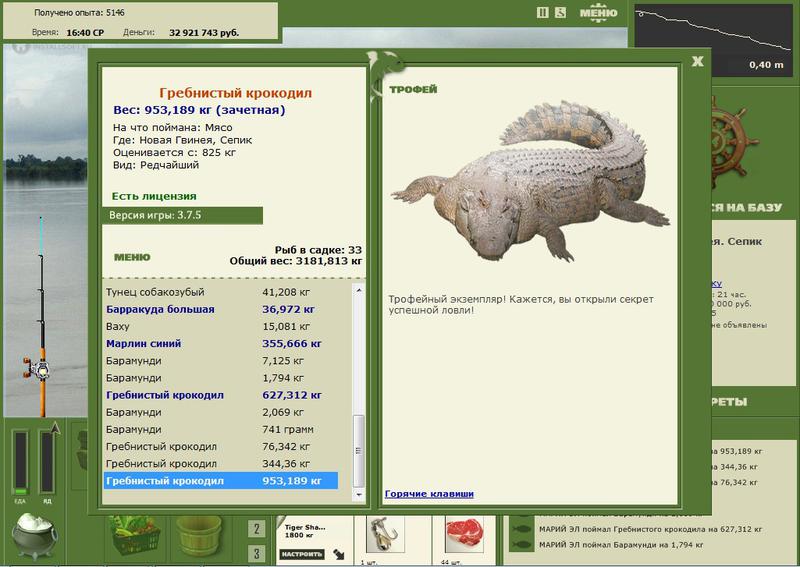Screen dimensions: 800x567
Task: Pause the game with the pause icon
Action: coord(542,12)
